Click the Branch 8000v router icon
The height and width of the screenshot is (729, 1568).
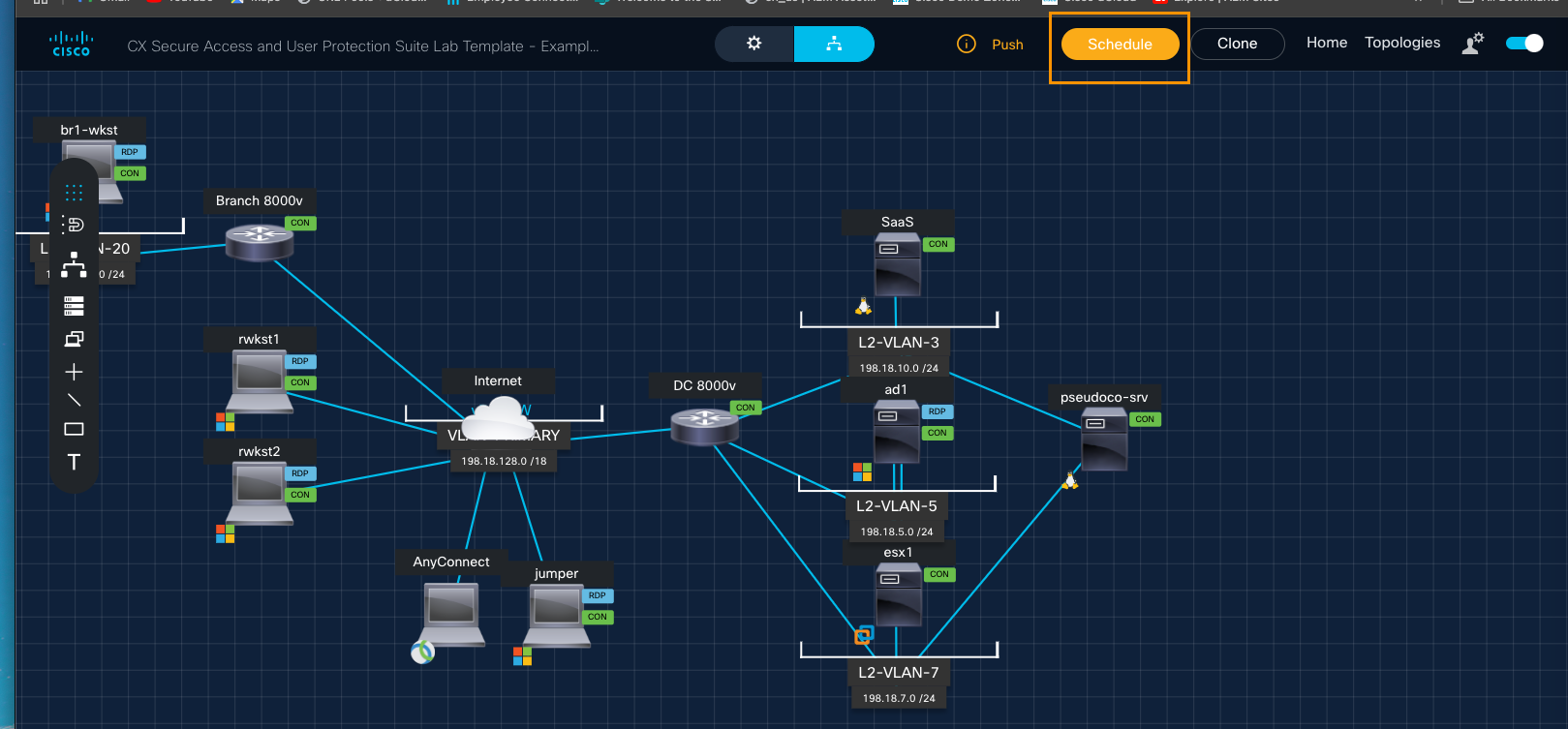click(x=259, y=241)
